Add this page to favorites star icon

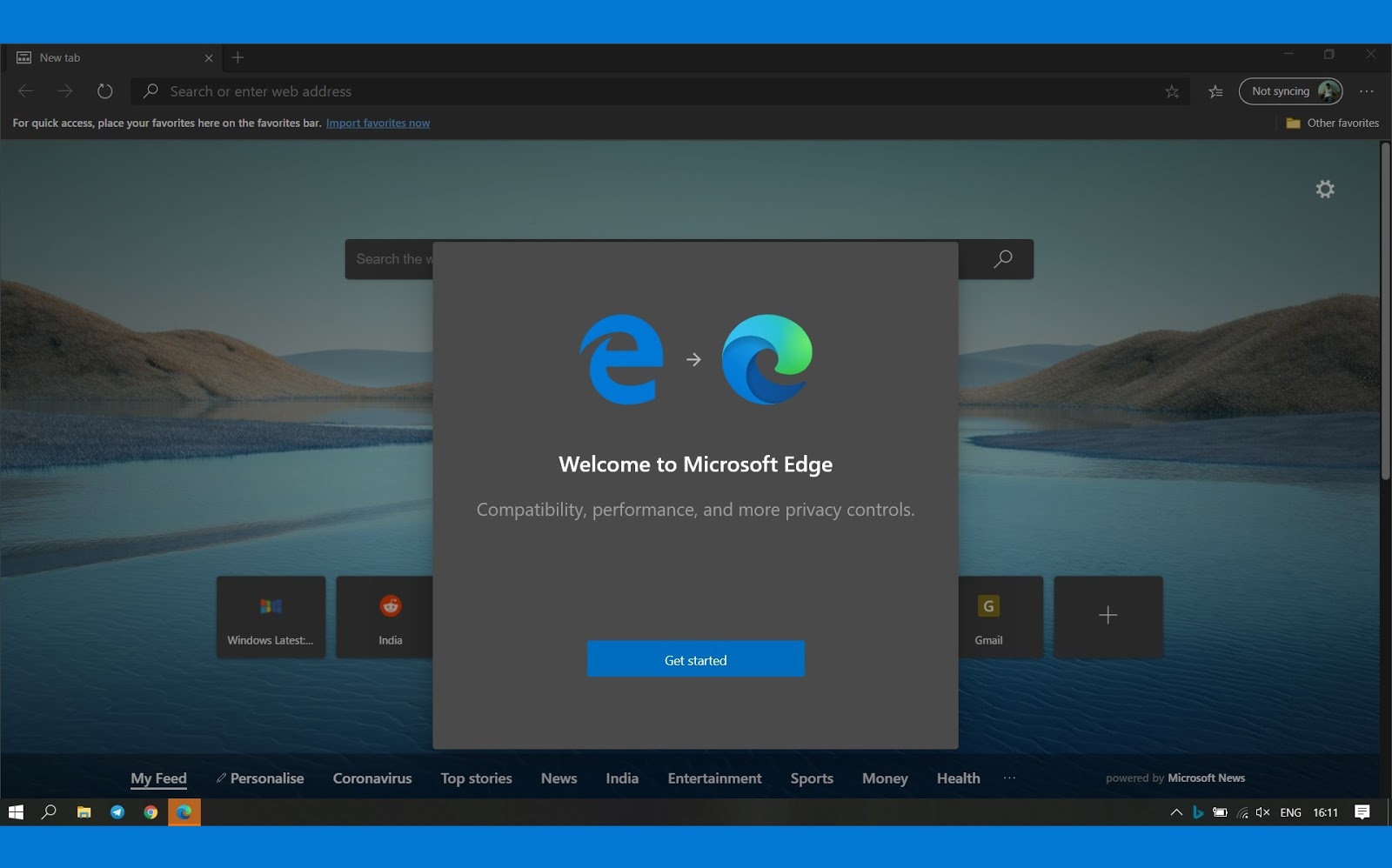(1172, 91)
